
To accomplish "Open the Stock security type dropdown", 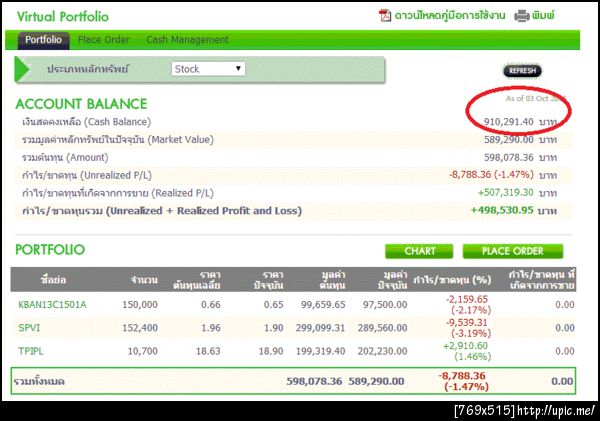I will (x=208, y=69).
